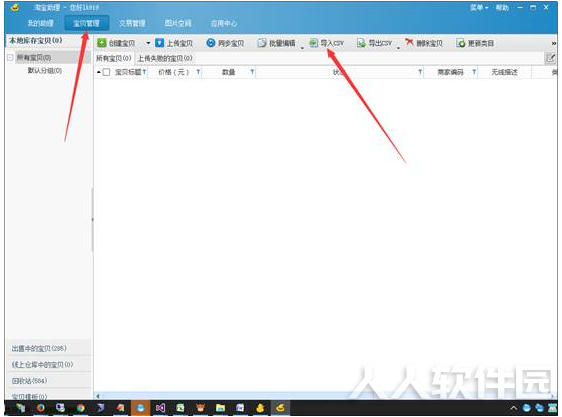The height and width of the screenshot is (417, 562).
Task: Click the 导出CSV export icon
Action: [361, 43]
